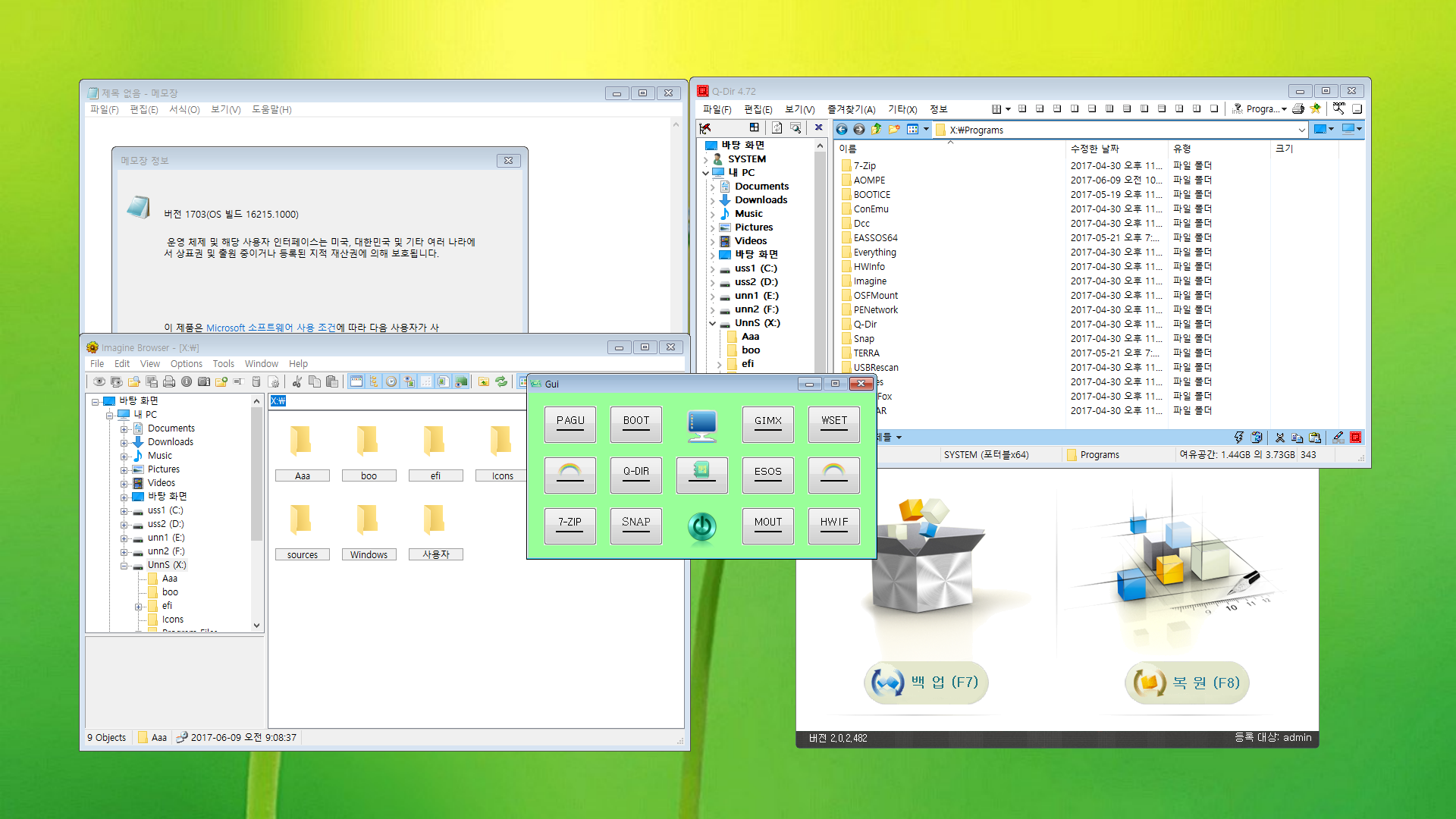Click the printer icon in Imagine toolbar
The height and width of the screenshot is (819, 1456).
pos(169,381)
